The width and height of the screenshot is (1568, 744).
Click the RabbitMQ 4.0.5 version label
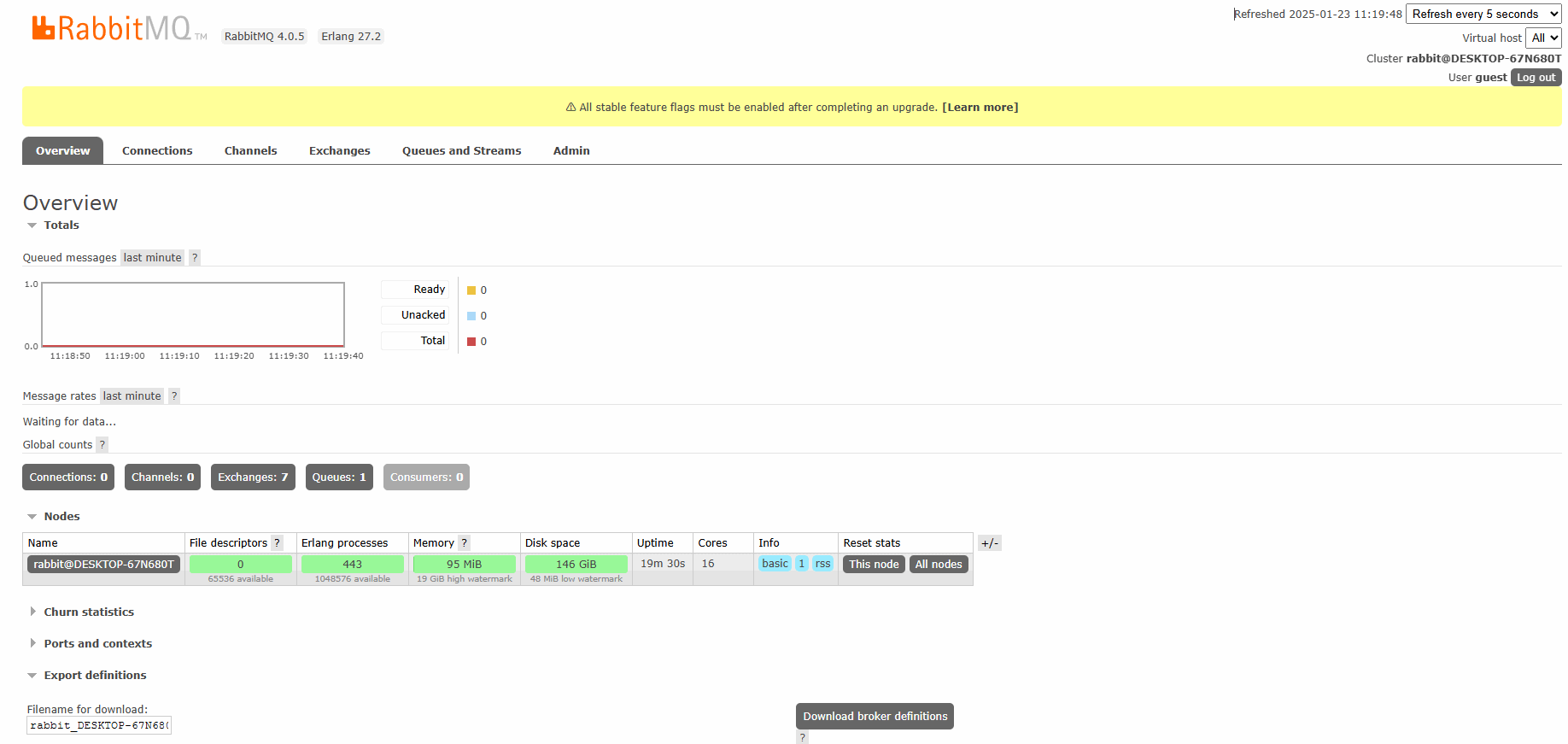coord(264,36)
